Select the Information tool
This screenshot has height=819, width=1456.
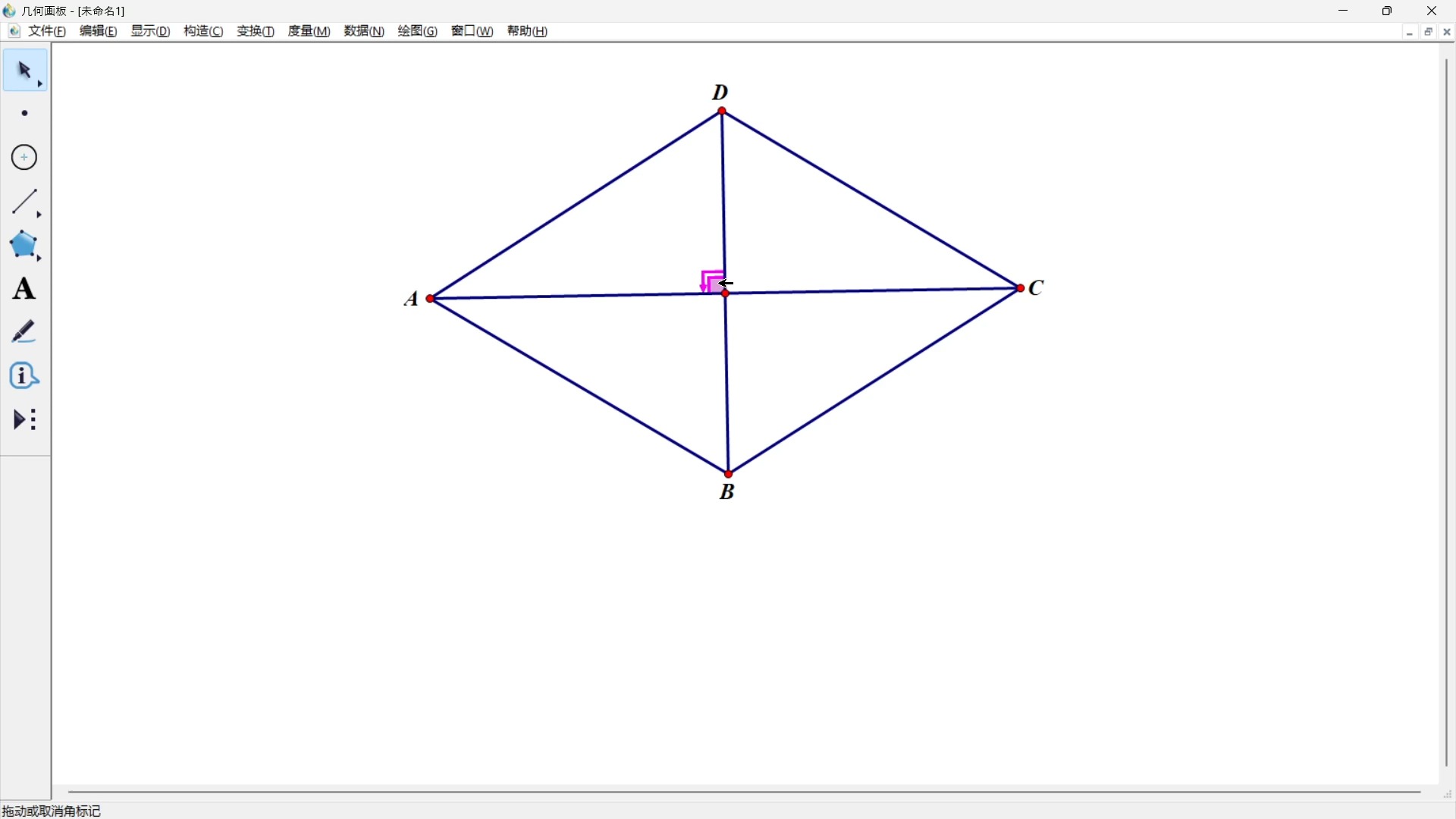24,375
